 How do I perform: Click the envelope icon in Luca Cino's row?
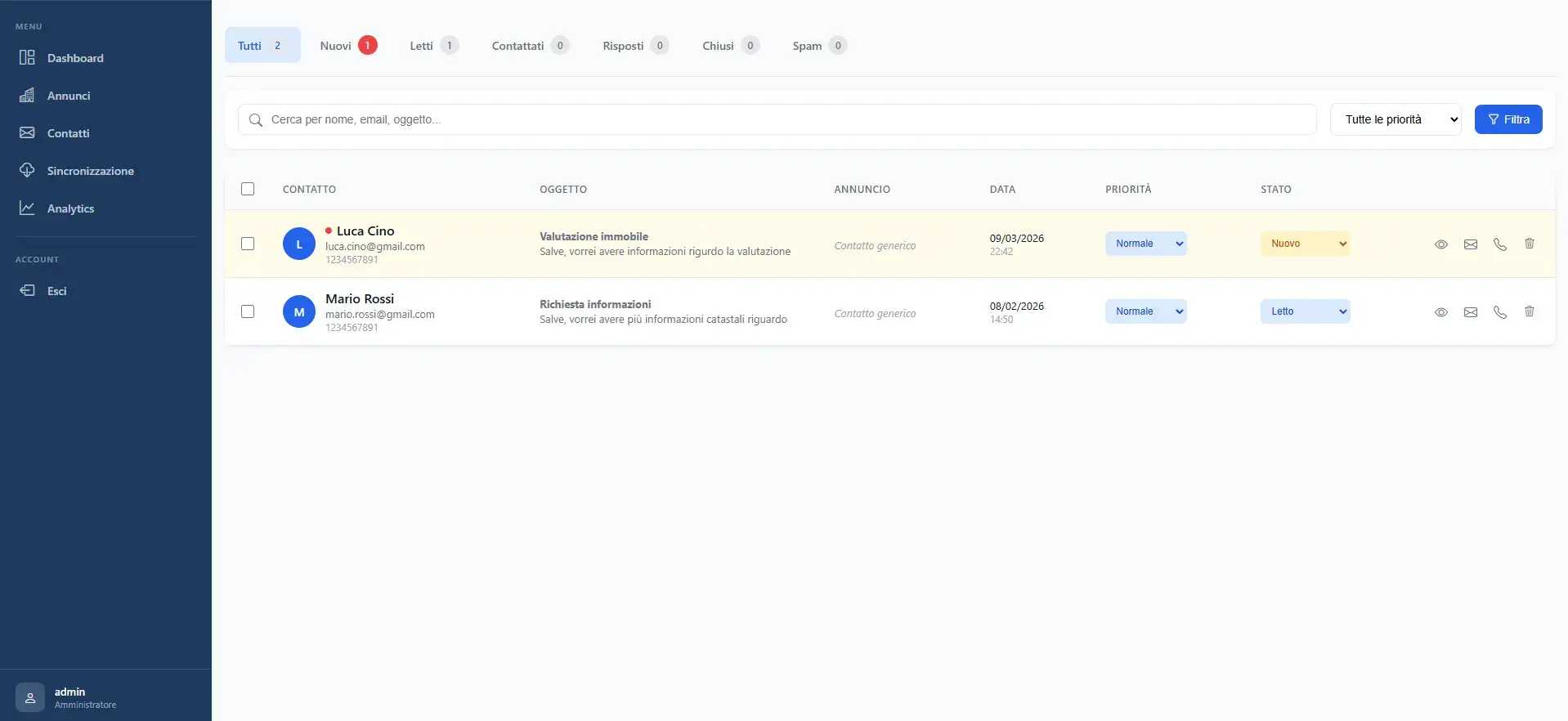1470,244
